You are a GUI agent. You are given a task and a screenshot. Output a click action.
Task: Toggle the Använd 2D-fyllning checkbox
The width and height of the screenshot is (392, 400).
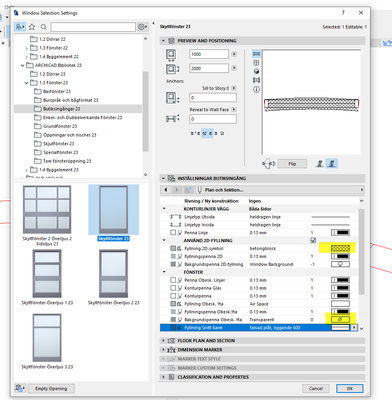click(x=313, y=240)
